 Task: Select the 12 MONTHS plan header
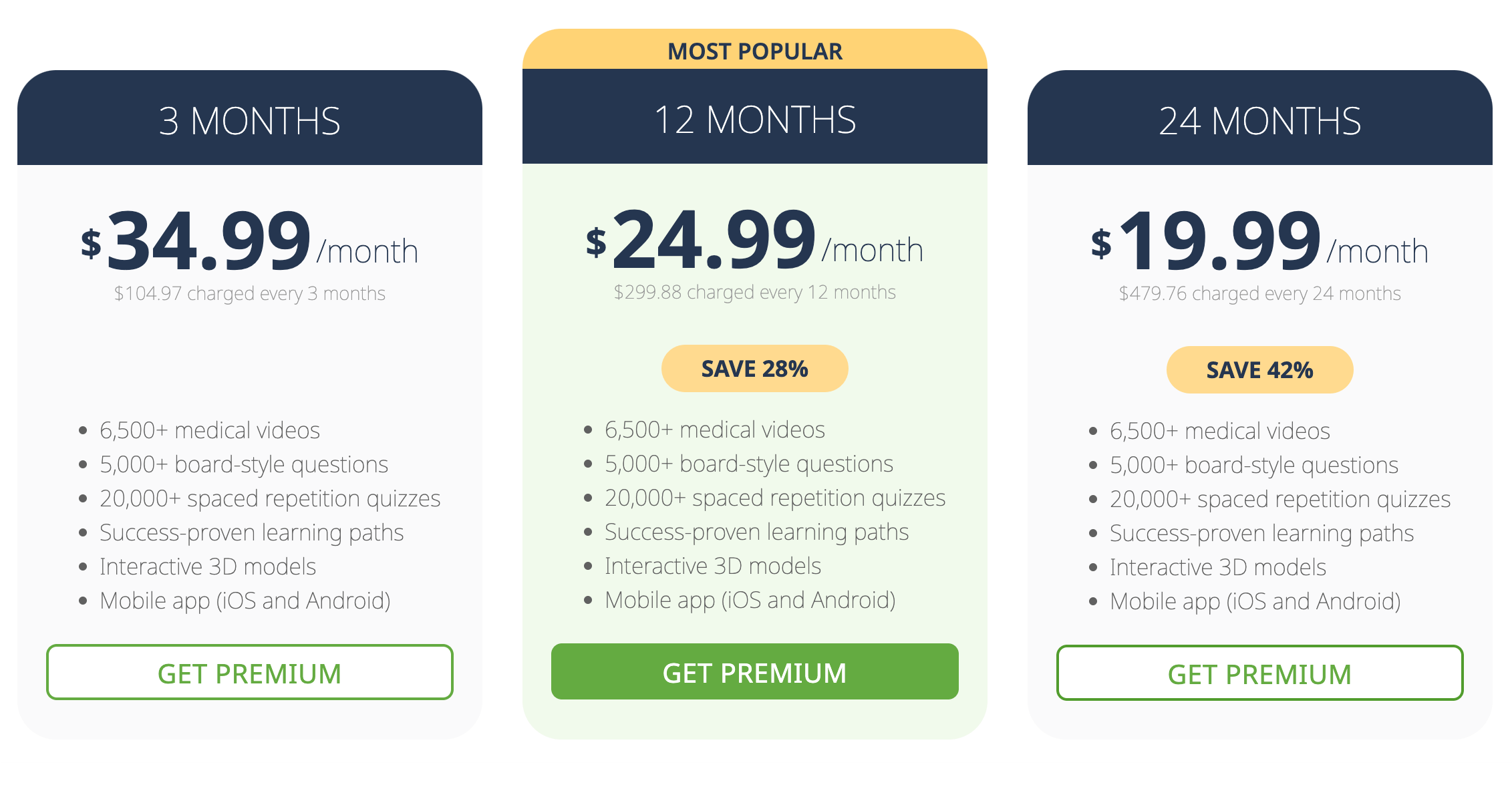[754, 120]
